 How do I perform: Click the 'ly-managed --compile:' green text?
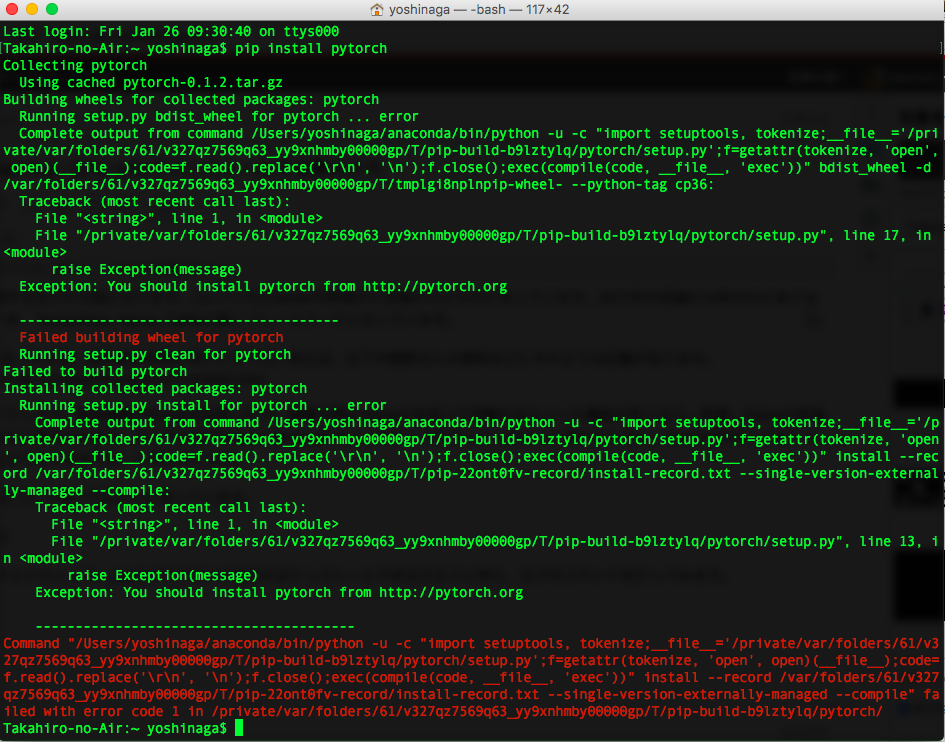click(87, 491)
